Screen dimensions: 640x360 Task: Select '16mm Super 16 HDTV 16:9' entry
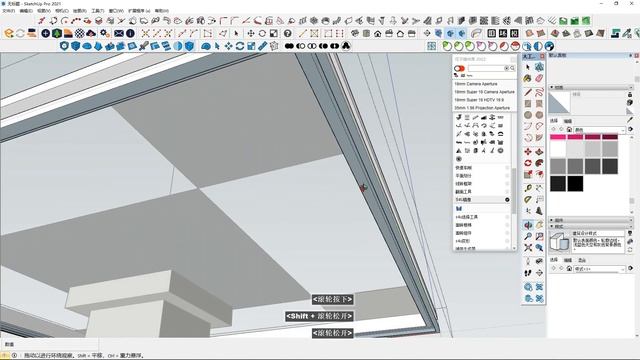[479, 100]
